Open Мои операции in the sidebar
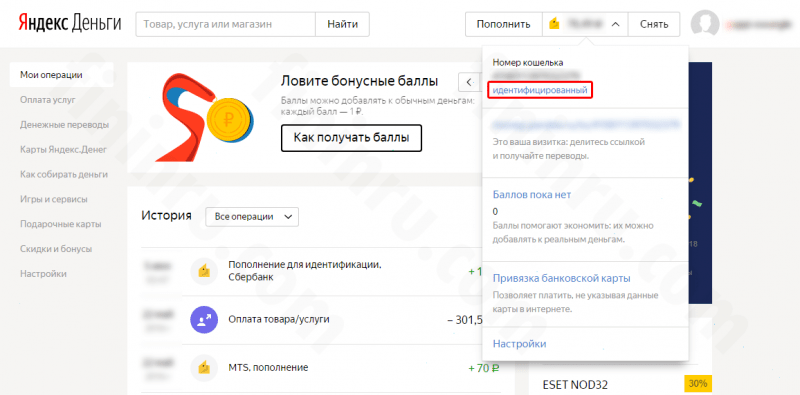 tap(61, 75)
